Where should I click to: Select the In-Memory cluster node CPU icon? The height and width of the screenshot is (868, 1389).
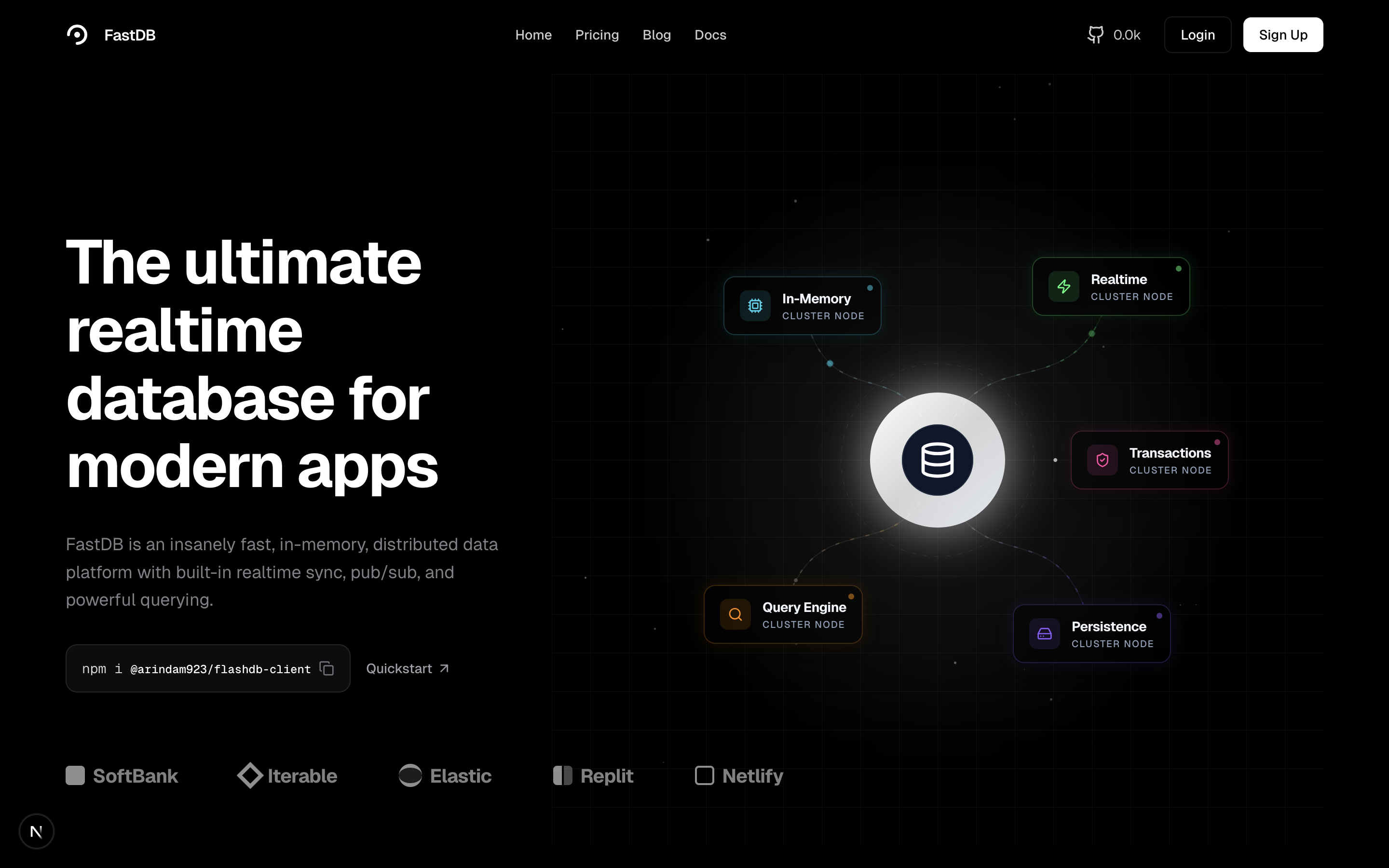coord(755,305)
